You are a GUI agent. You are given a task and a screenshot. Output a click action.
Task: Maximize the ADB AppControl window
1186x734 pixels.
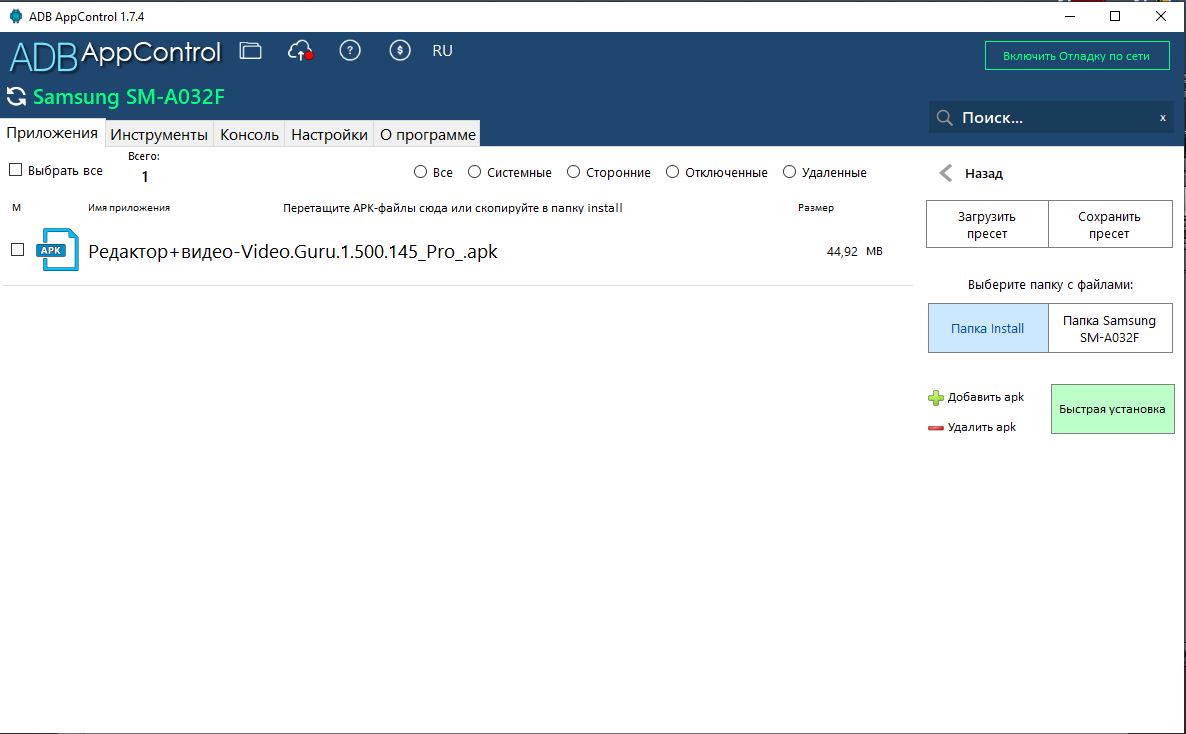point(1115,16)
